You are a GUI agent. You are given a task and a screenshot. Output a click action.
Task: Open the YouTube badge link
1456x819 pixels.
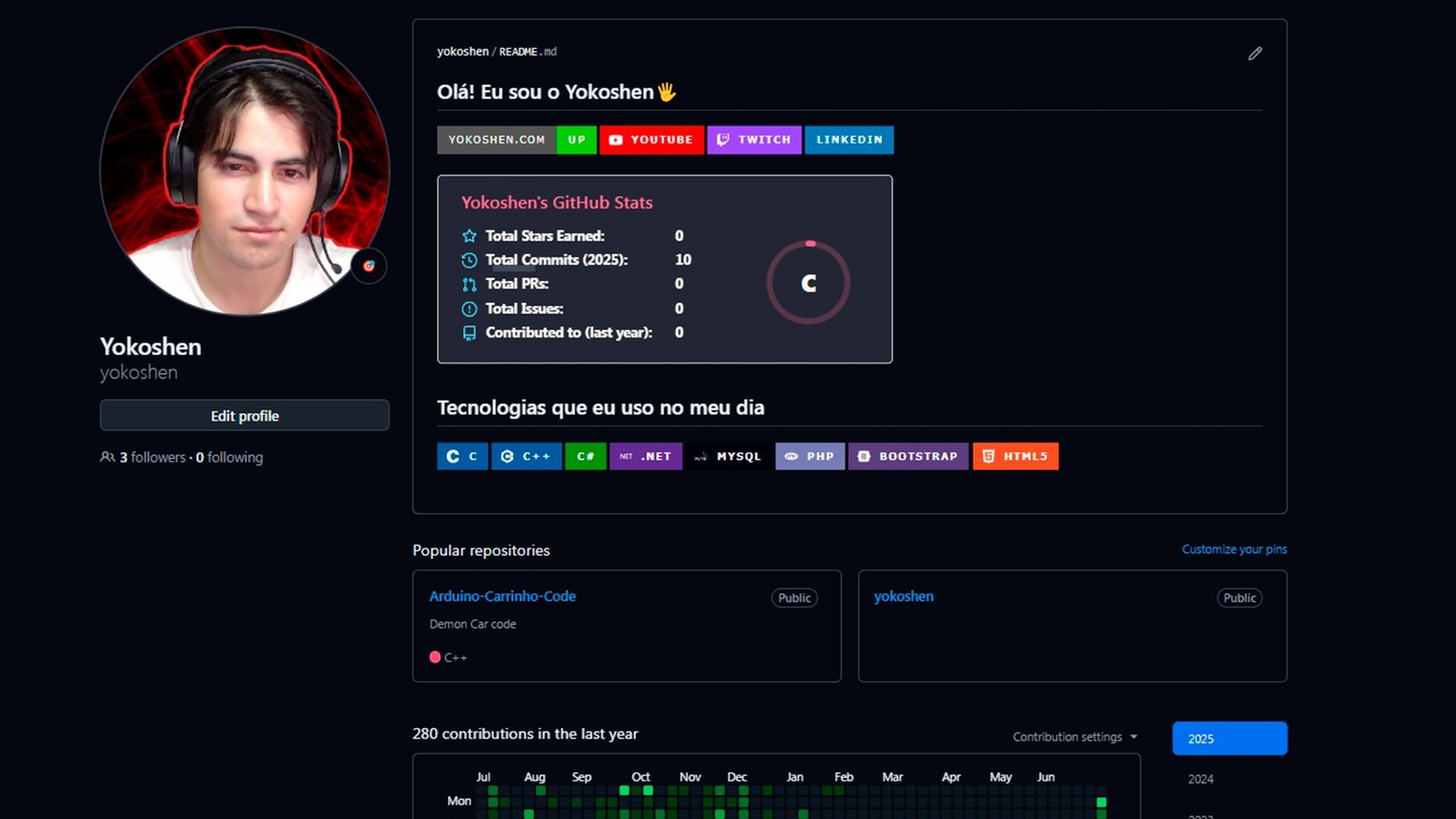point(652,140)
